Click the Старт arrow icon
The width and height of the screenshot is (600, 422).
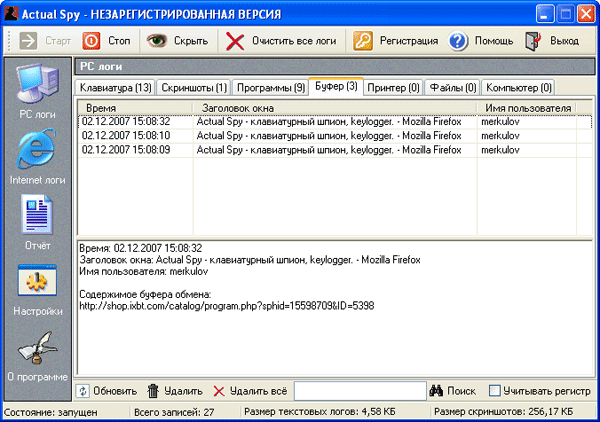pos(28,41)
